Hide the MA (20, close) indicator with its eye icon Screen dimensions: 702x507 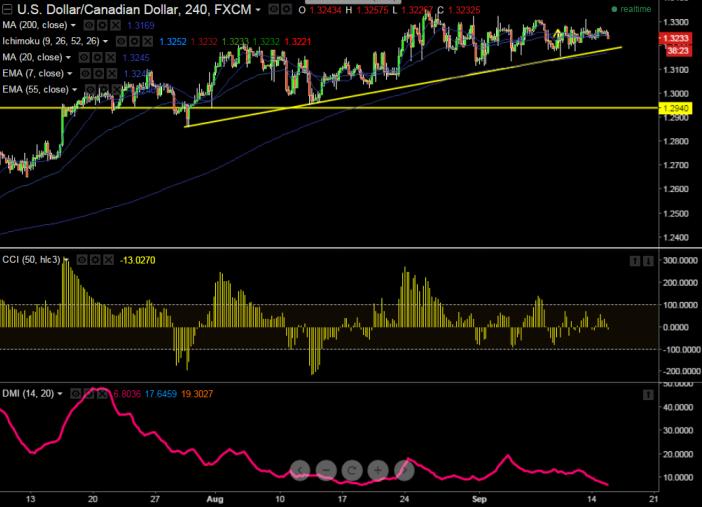pyautogui.click(x=84, y=57)
